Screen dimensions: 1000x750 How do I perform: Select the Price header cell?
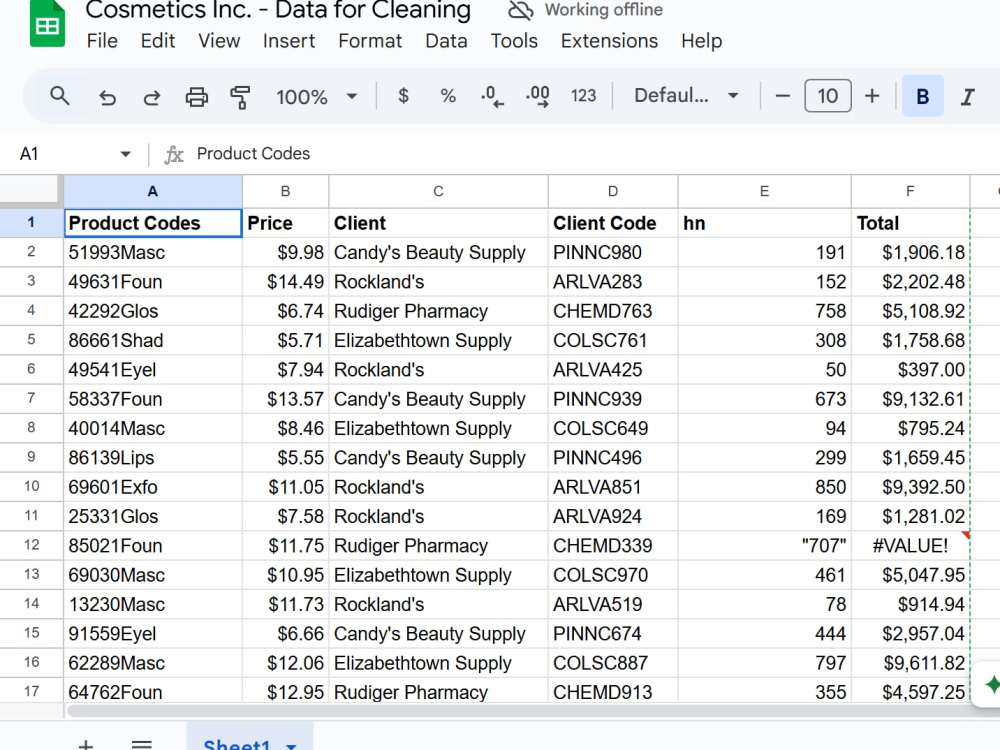tap(285, 223)
